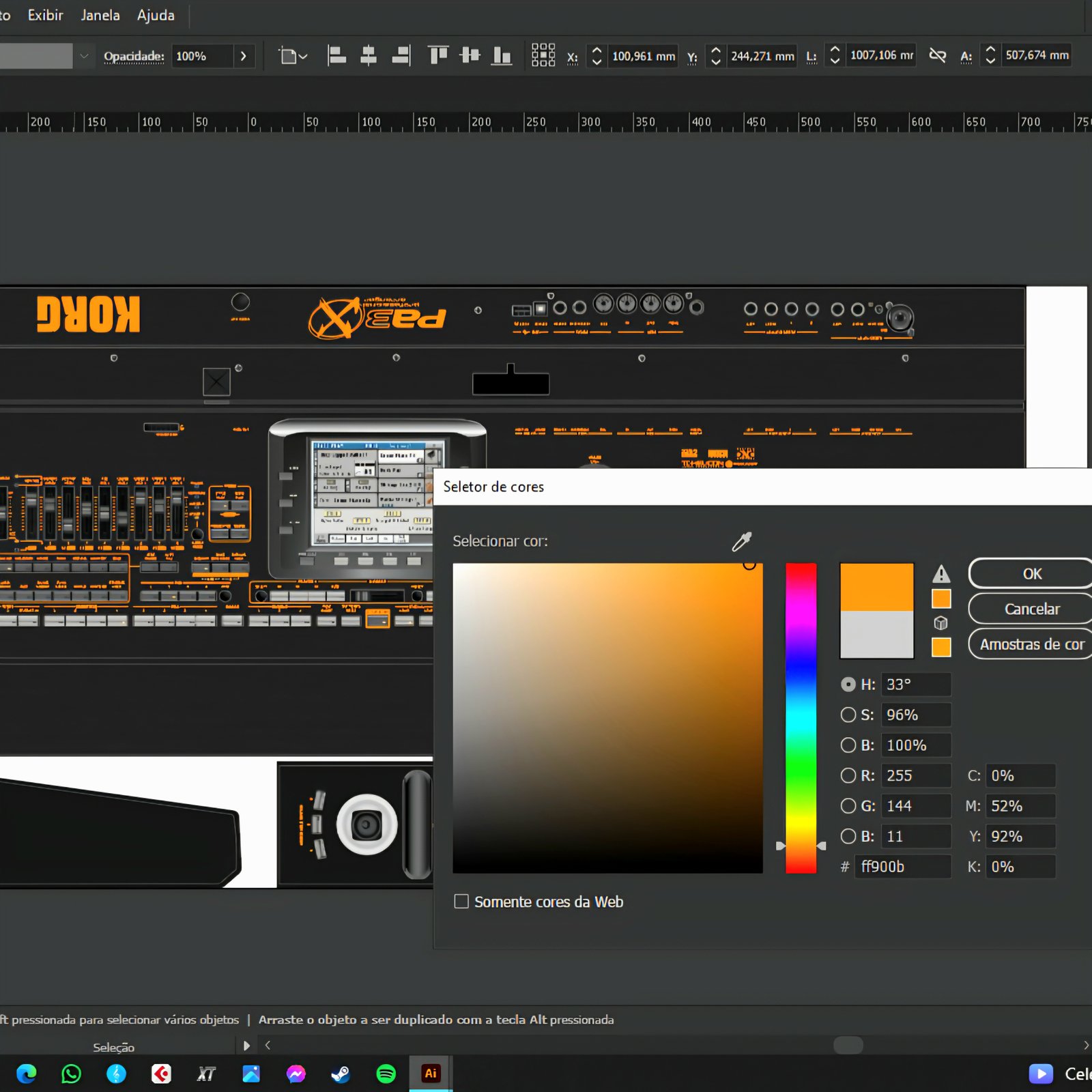Select the R red radio button

coord(848,775)
